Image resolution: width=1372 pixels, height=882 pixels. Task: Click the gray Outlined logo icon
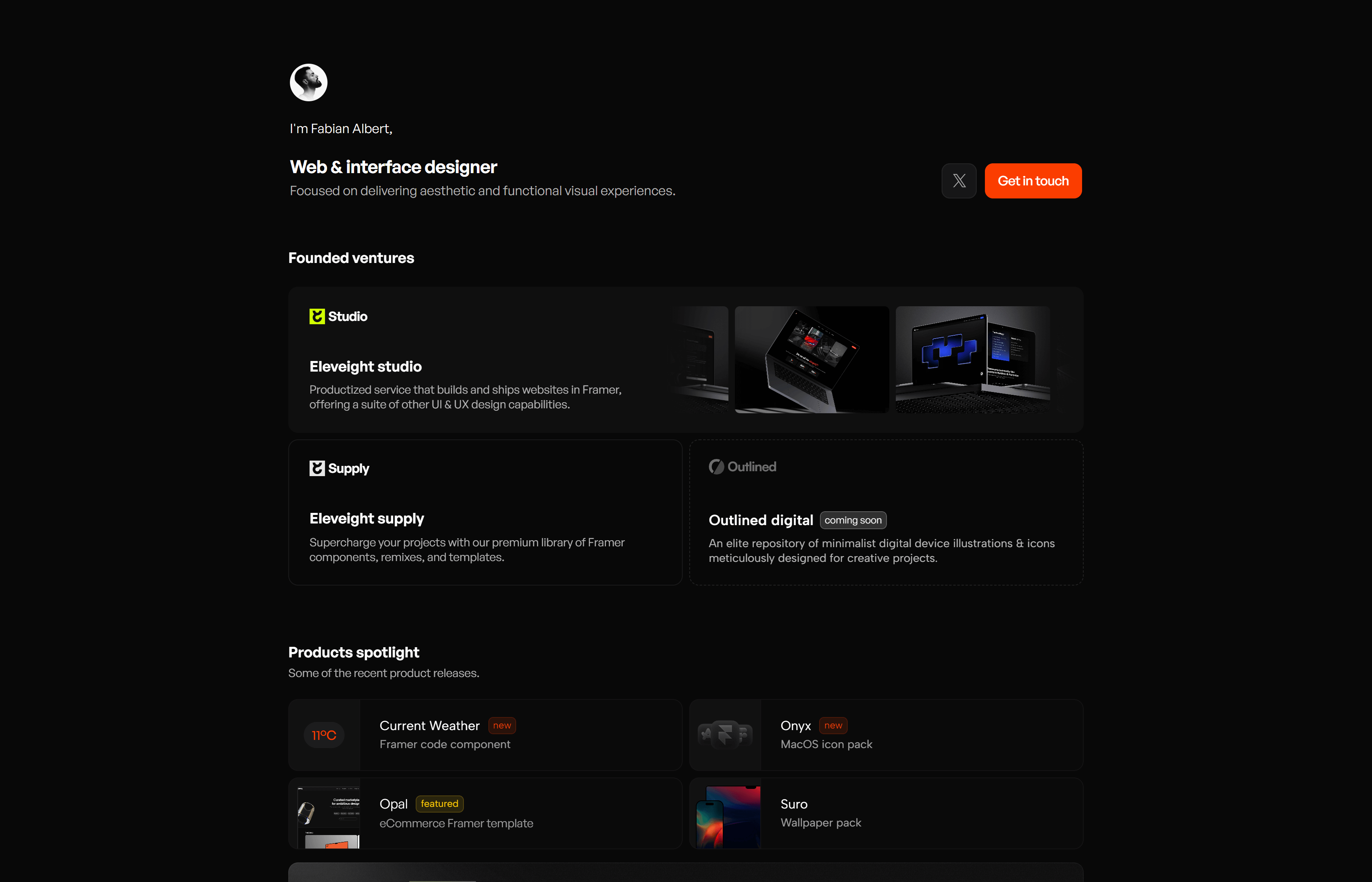pyautogui.click(x=716, y=467)
